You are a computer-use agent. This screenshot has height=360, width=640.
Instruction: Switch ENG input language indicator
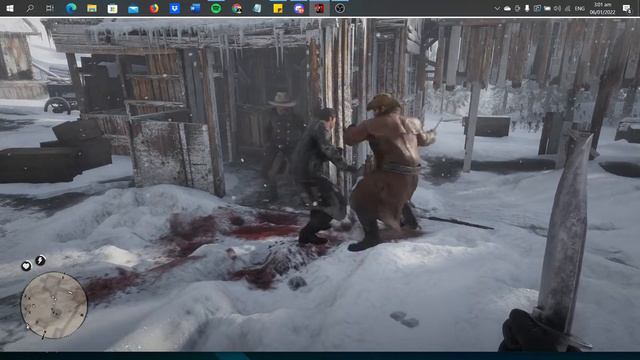pos(579,9)
